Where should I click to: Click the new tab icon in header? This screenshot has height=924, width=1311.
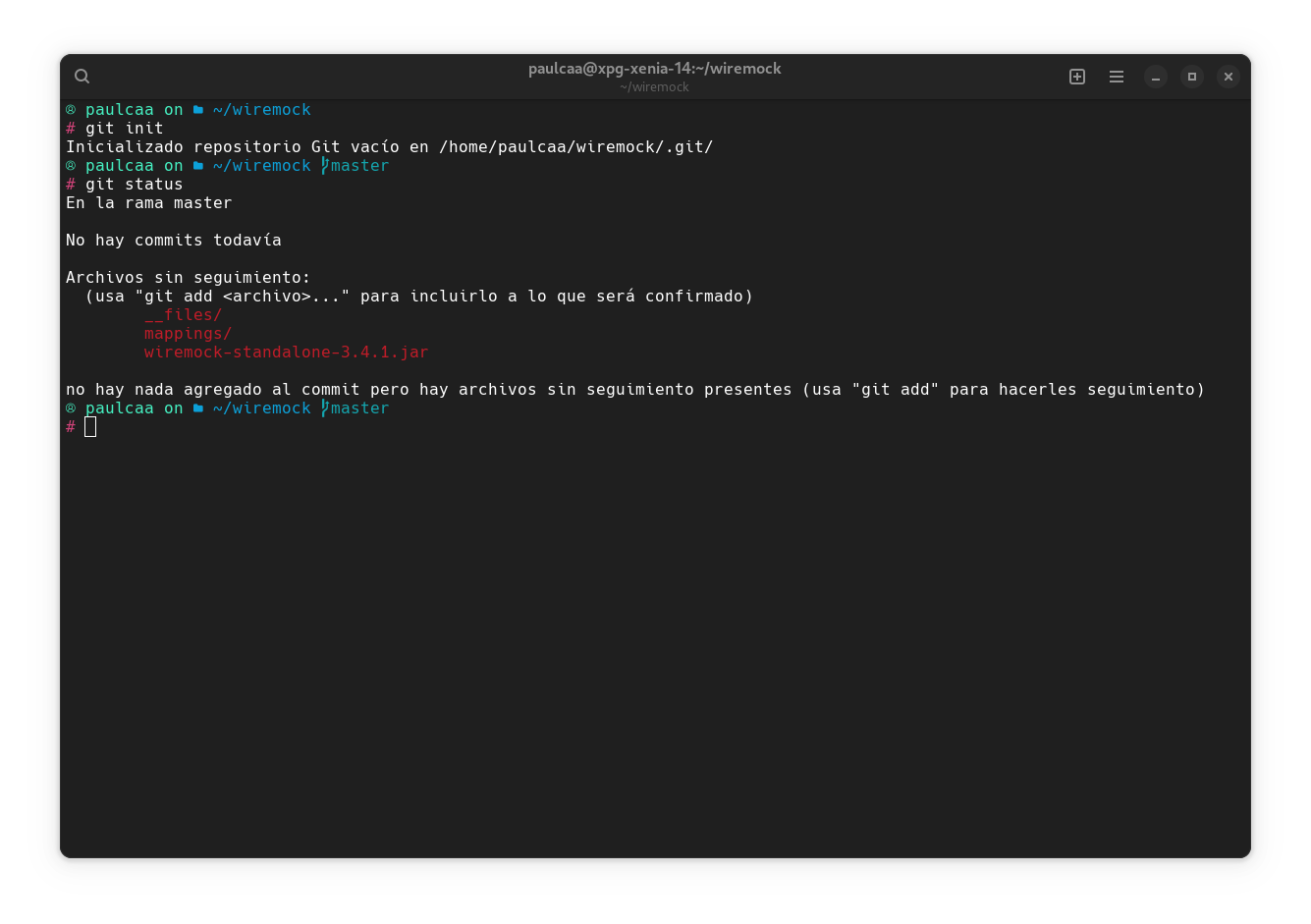(x=1076, y=77)
